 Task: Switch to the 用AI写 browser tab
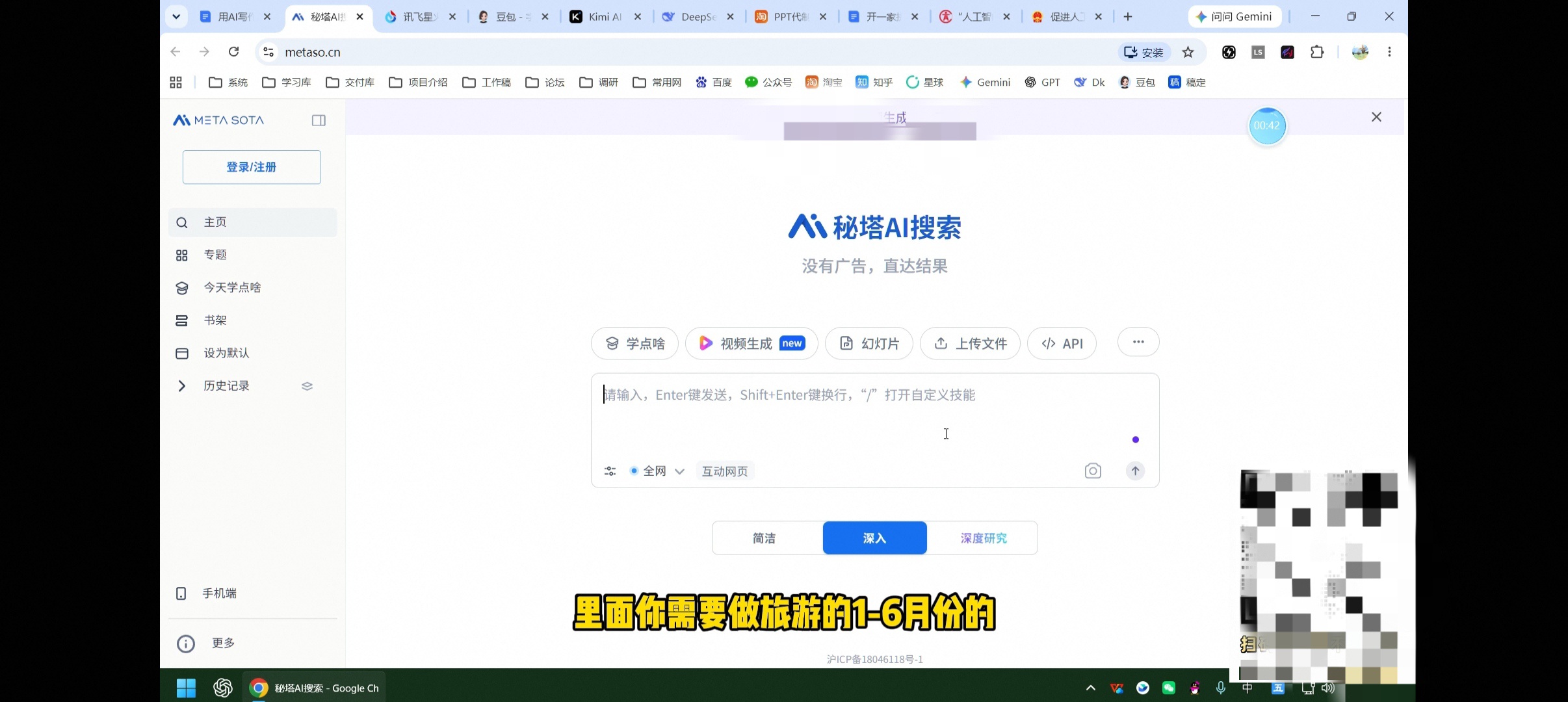point(235,17)
